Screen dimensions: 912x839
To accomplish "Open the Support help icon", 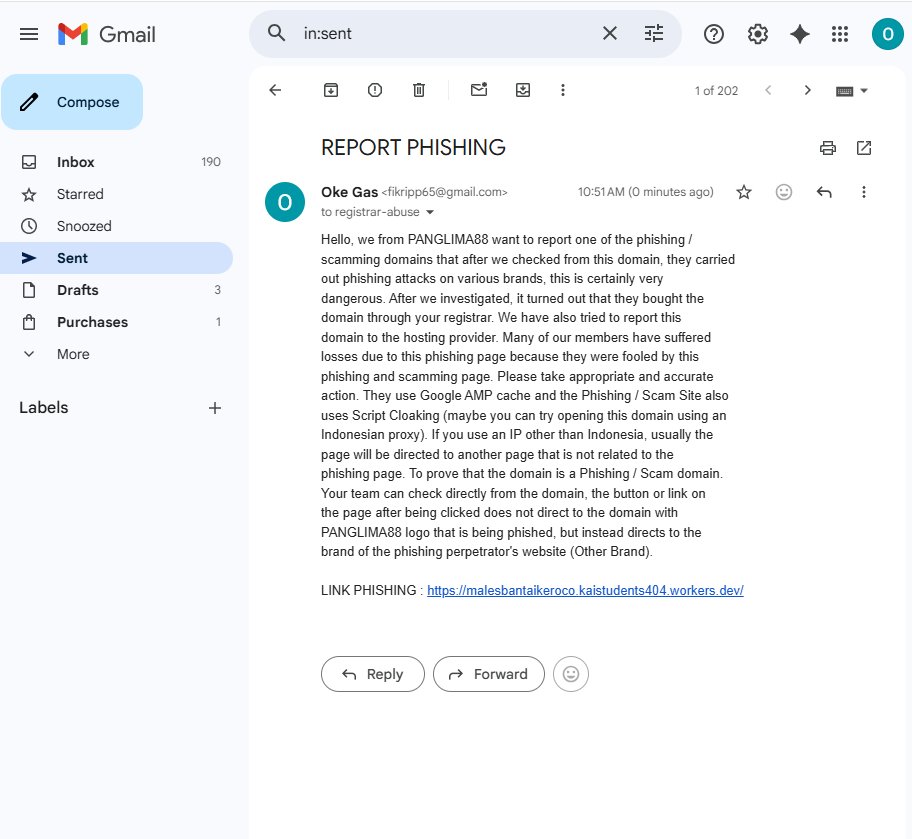I will point(714,34).
